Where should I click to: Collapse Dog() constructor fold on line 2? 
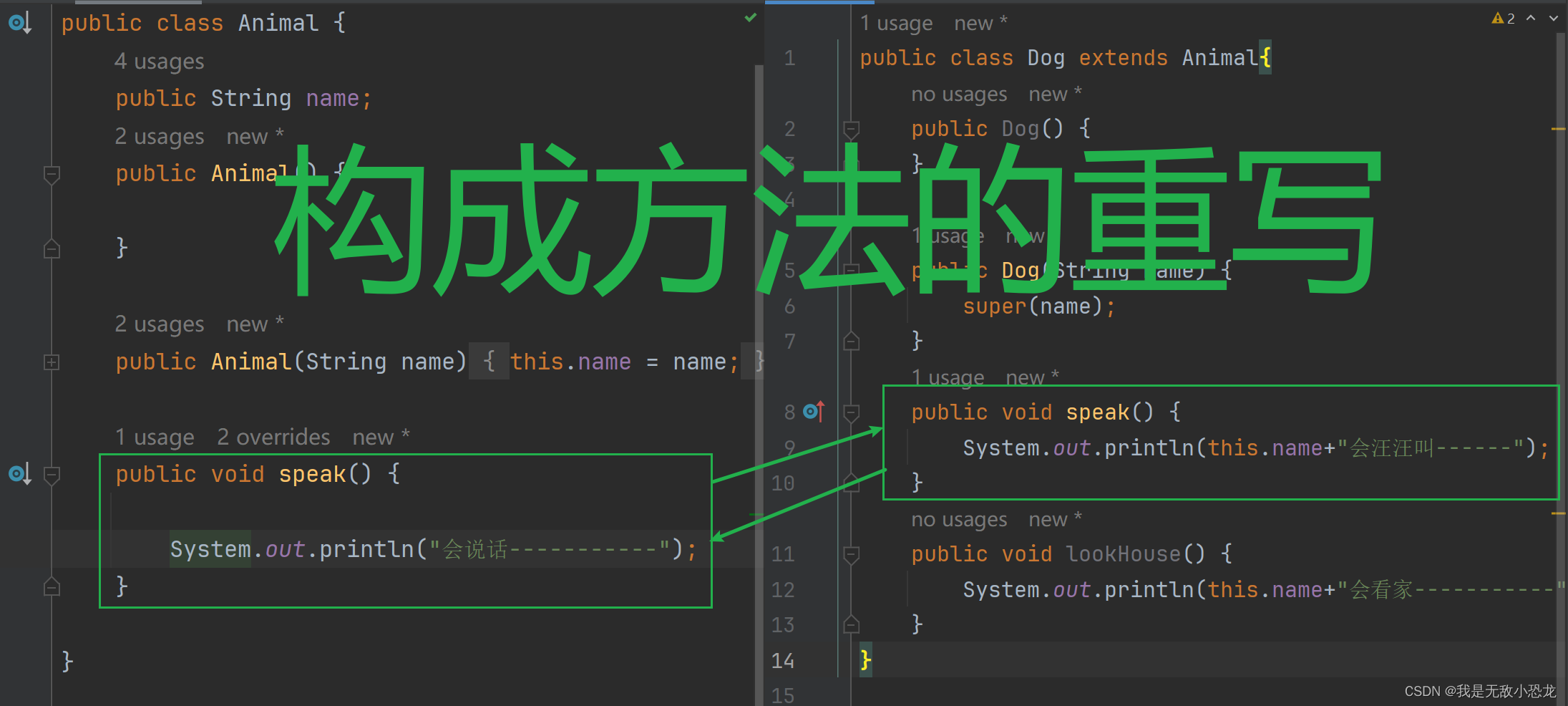(x=851, y=129)
